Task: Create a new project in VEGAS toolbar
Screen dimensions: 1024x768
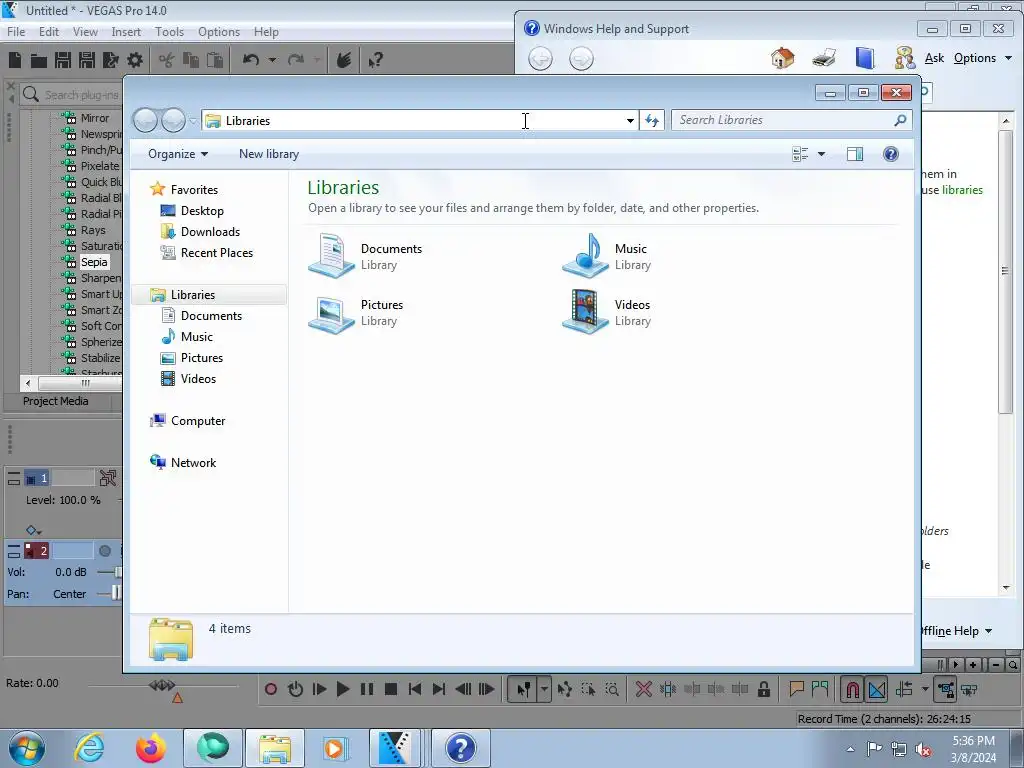Action: pyautogui.click(x=15, y=60)
